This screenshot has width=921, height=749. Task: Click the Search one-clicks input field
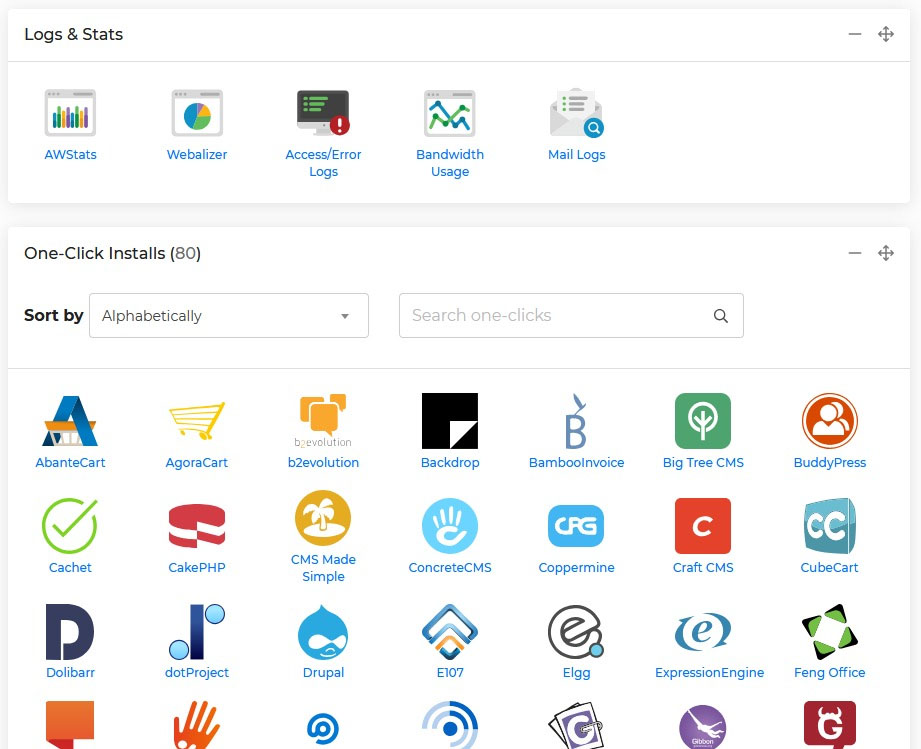tap(555, 316)
